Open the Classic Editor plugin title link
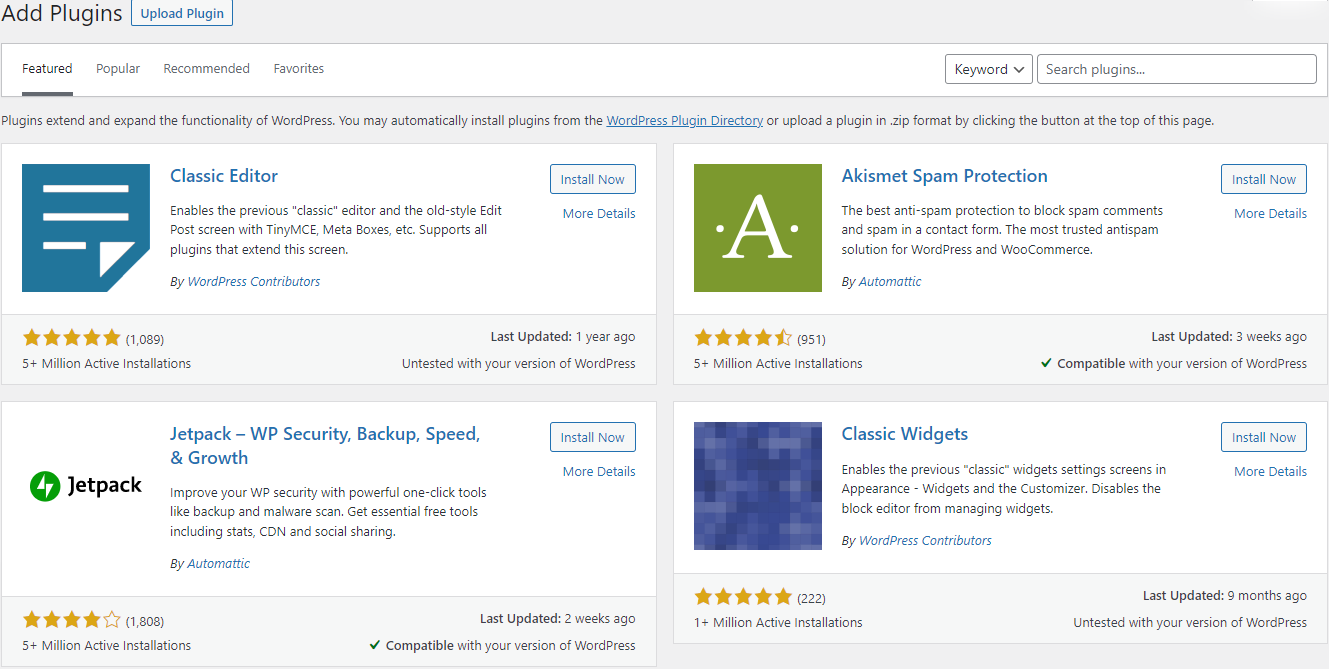Viewport: 1329px width, 669px height. (224, 176)
